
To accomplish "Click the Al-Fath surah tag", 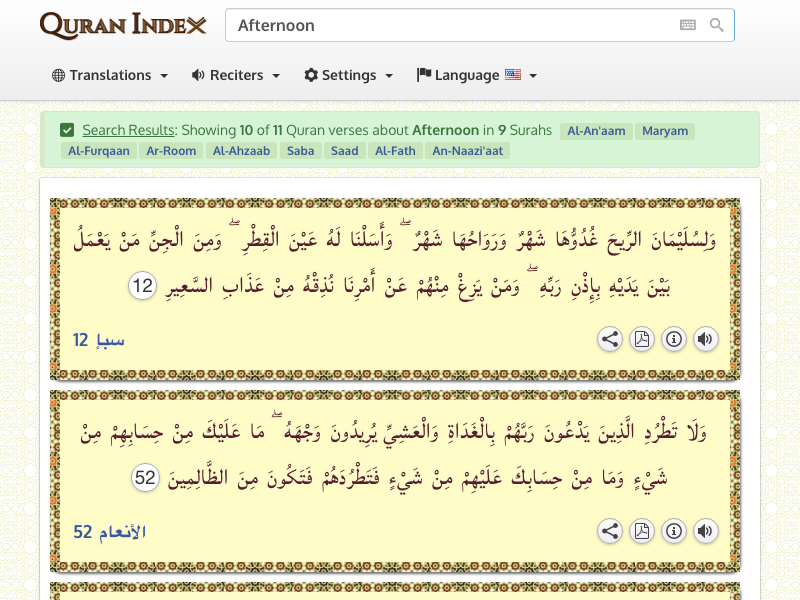I will point(395,151).
